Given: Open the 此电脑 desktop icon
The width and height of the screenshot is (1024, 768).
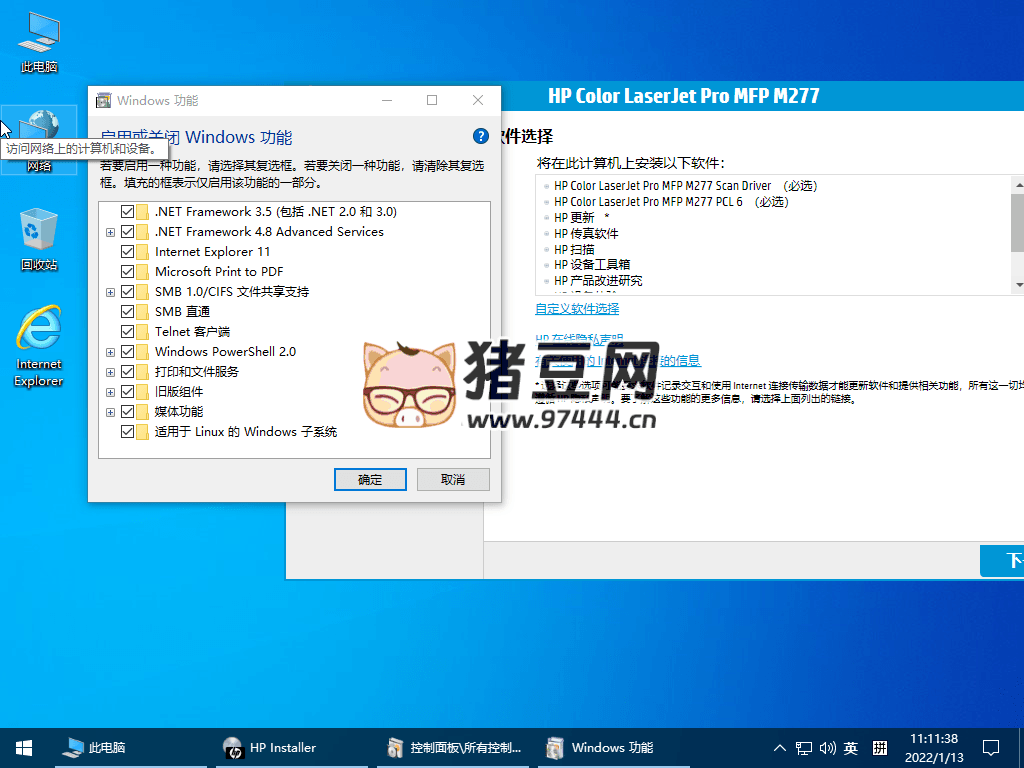Looking at the screenshot, I should (x=38, y=40).
